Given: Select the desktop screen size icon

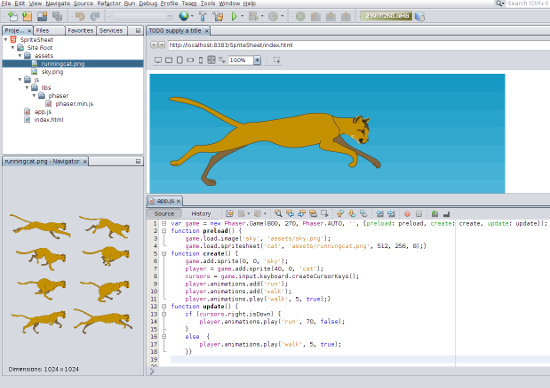Looking at the screenshot, I should (x=158, y=60).
